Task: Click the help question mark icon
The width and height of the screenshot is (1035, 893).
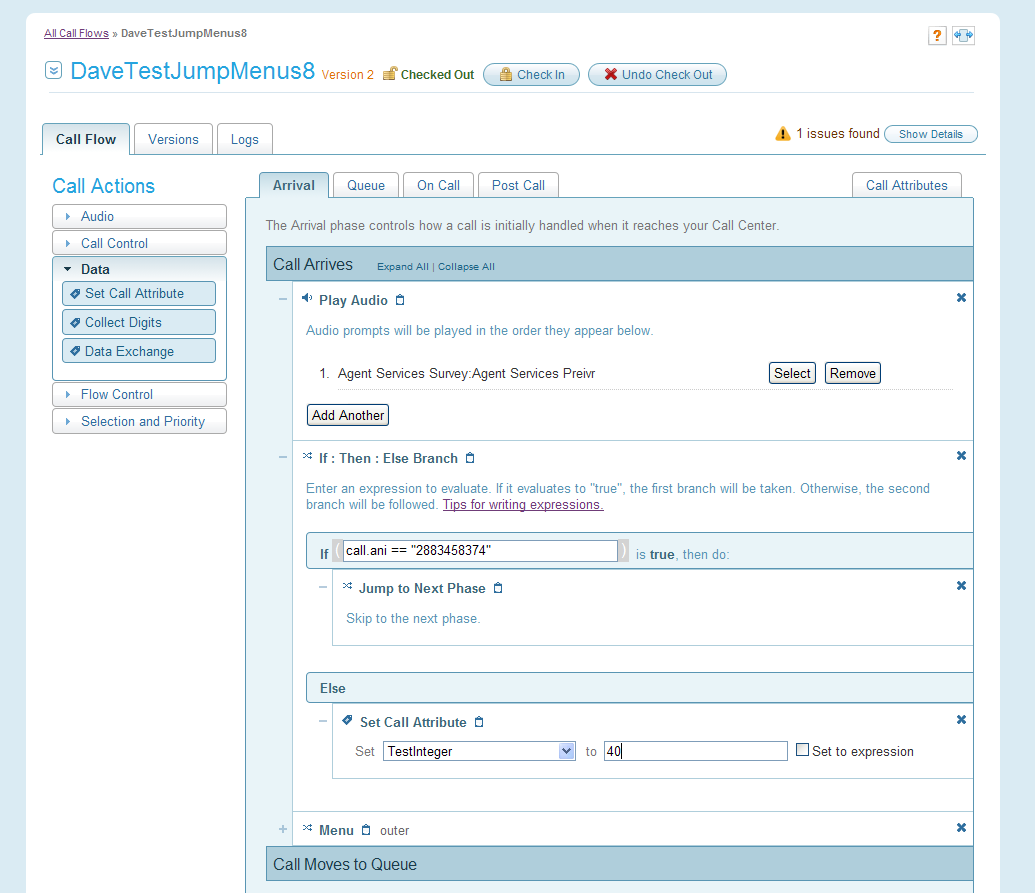Action: [x=937, y=36]
